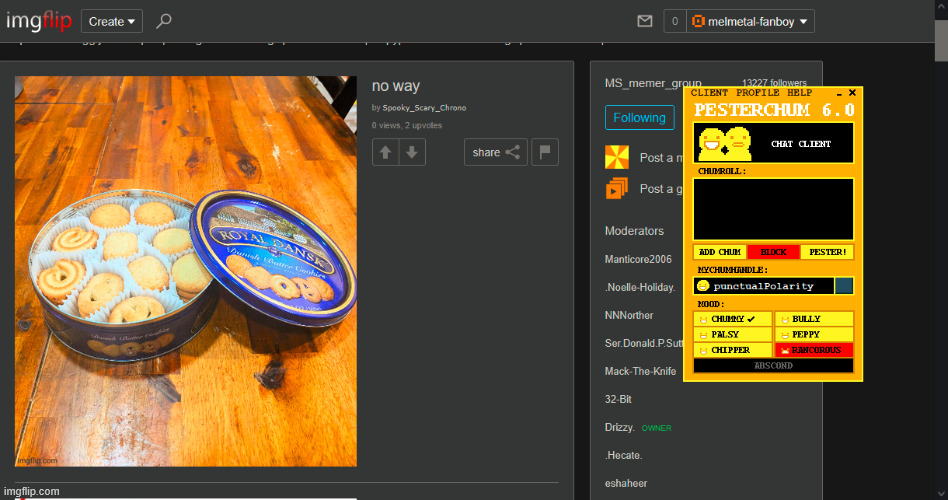Upvote the 'no way' meme
This screenshot has width=948, height=500.
point(386,152)
